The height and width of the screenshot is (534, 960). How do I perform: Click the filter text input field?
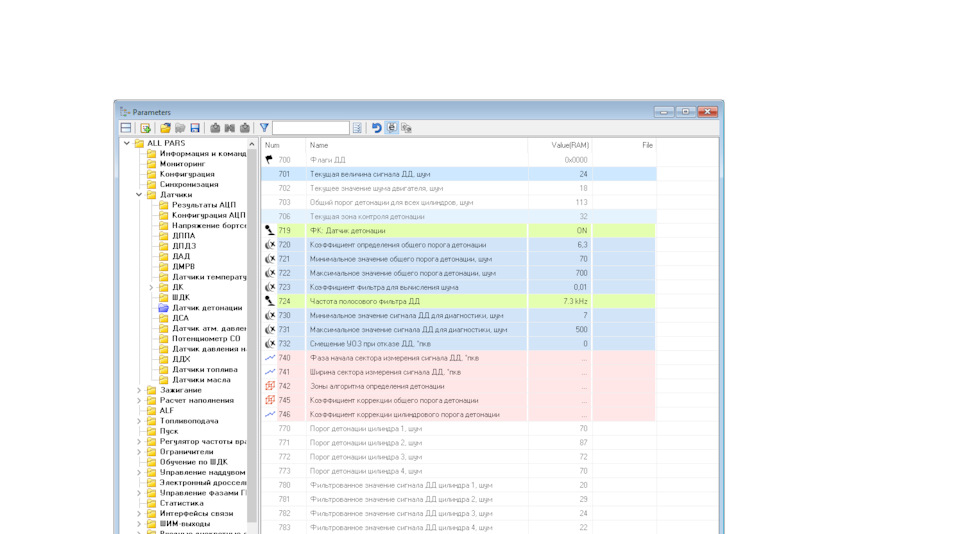pyautogui.click(x=311, y=127)
